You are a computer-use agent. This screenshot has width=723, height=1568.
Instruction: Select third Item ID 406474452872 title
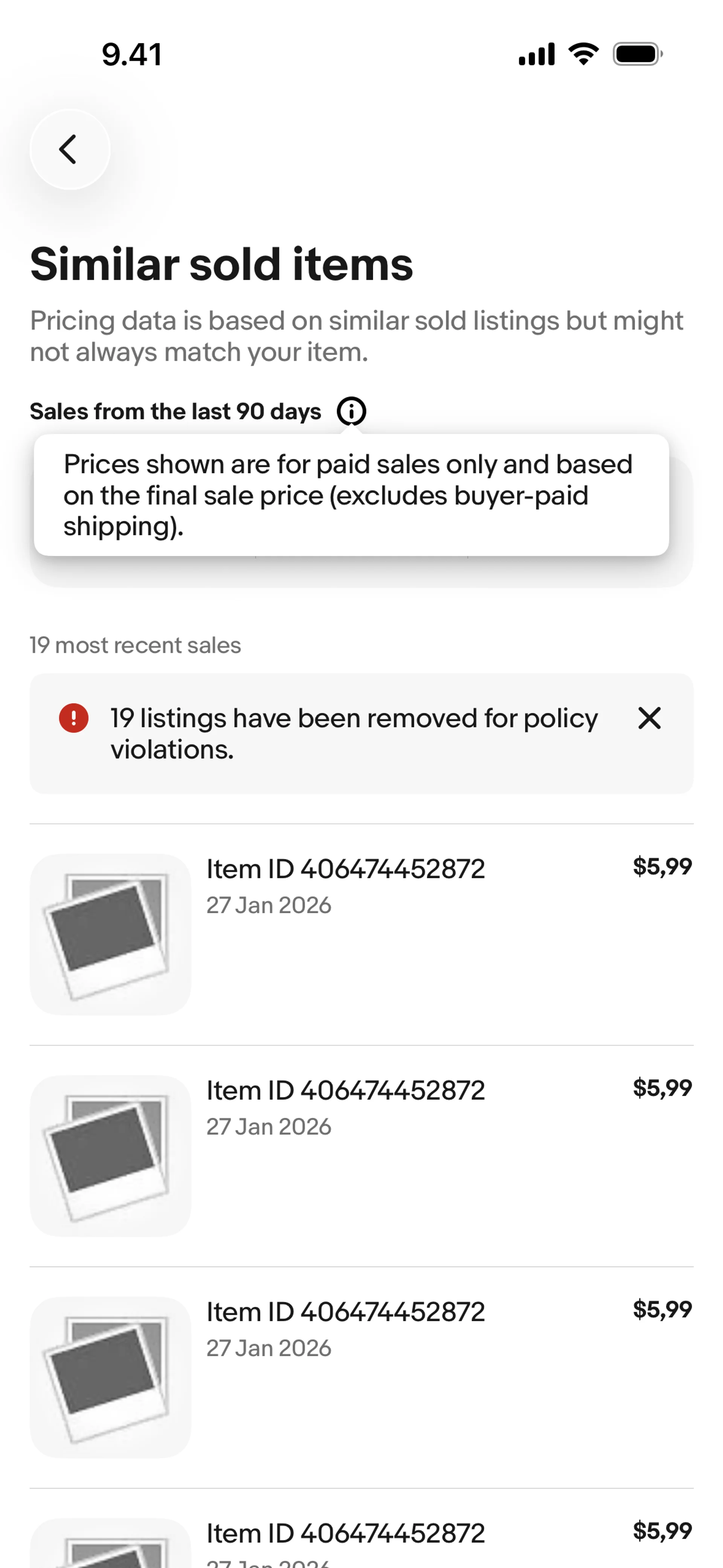pyautogui.click(x=346, y=1312)
